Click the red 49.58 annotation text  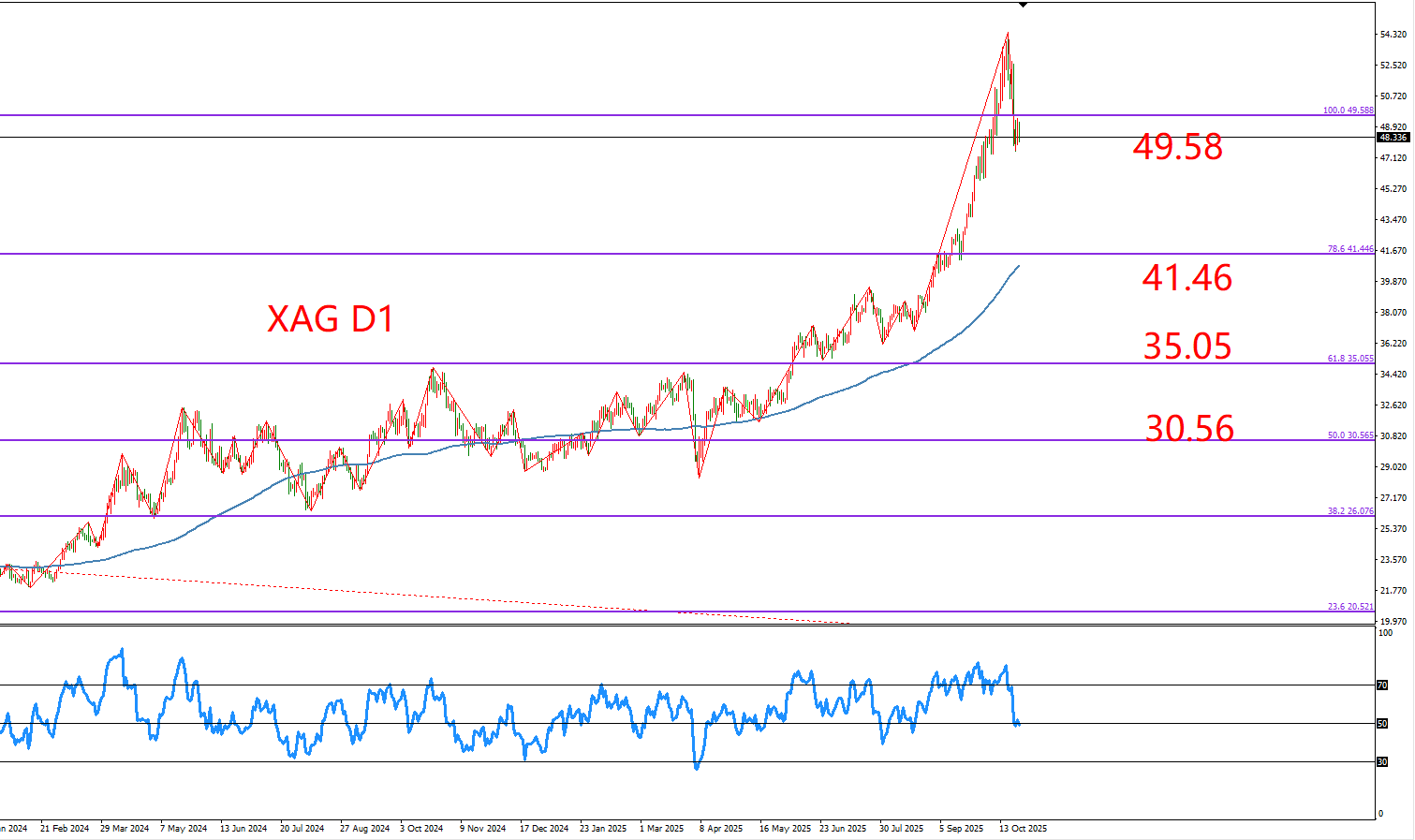(1177, 147)
